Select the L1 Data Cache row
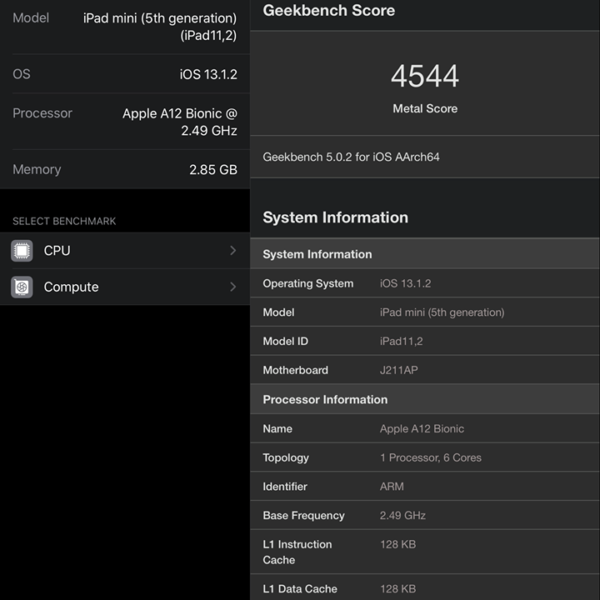The width and height of the screenshot is (600, 600). click(425, 589)
